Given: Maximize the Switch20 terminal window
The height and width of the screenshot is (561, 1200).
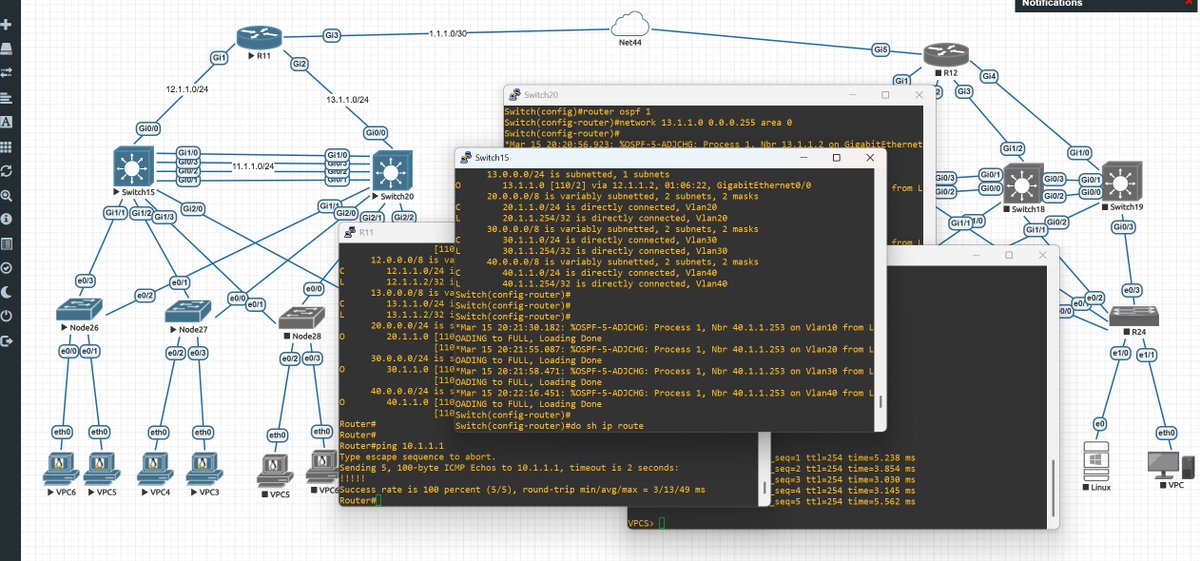Looking at the screenshot, I should 885,94.
